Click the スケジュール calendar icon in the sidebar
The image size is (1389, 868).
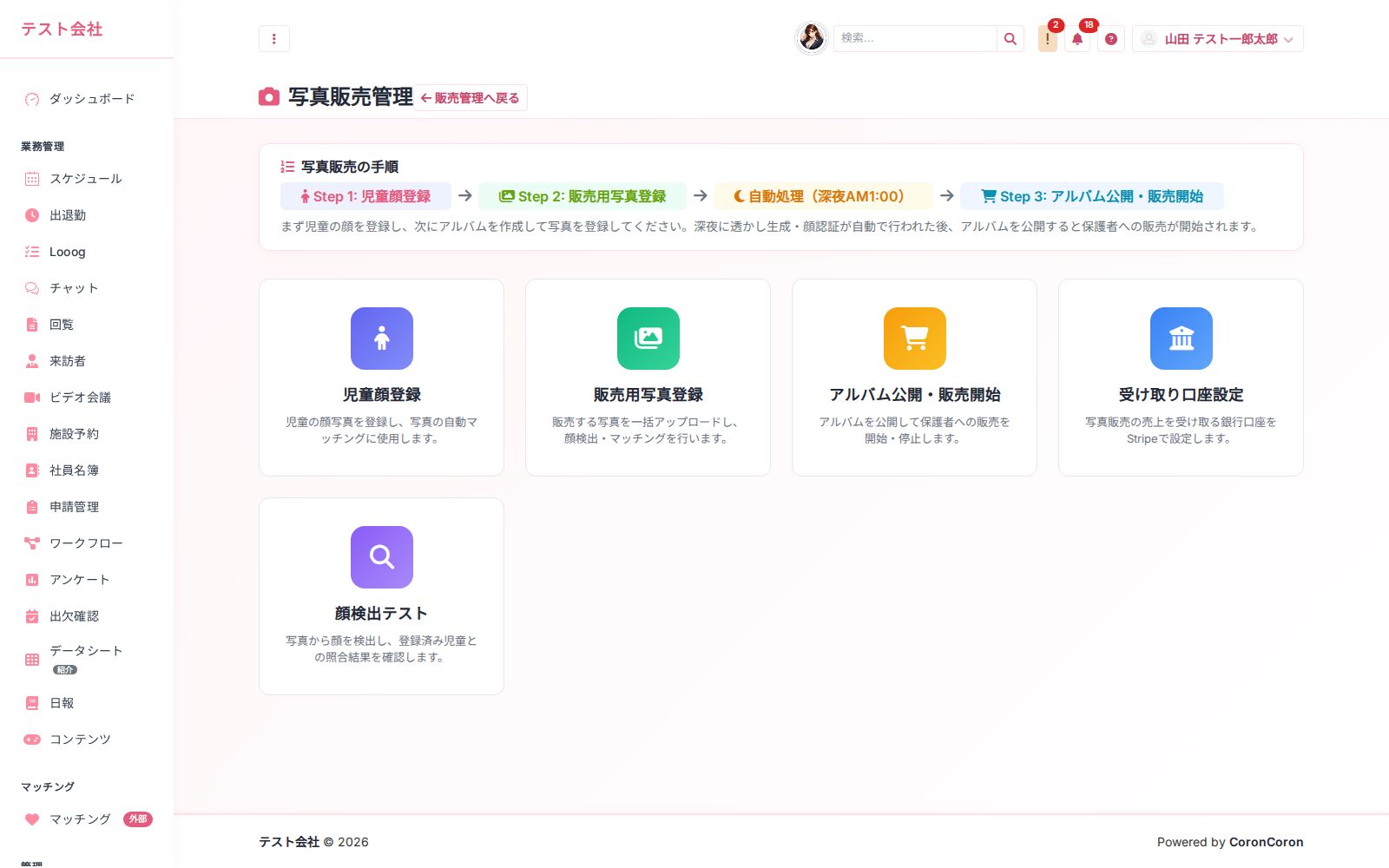(32, 179)
